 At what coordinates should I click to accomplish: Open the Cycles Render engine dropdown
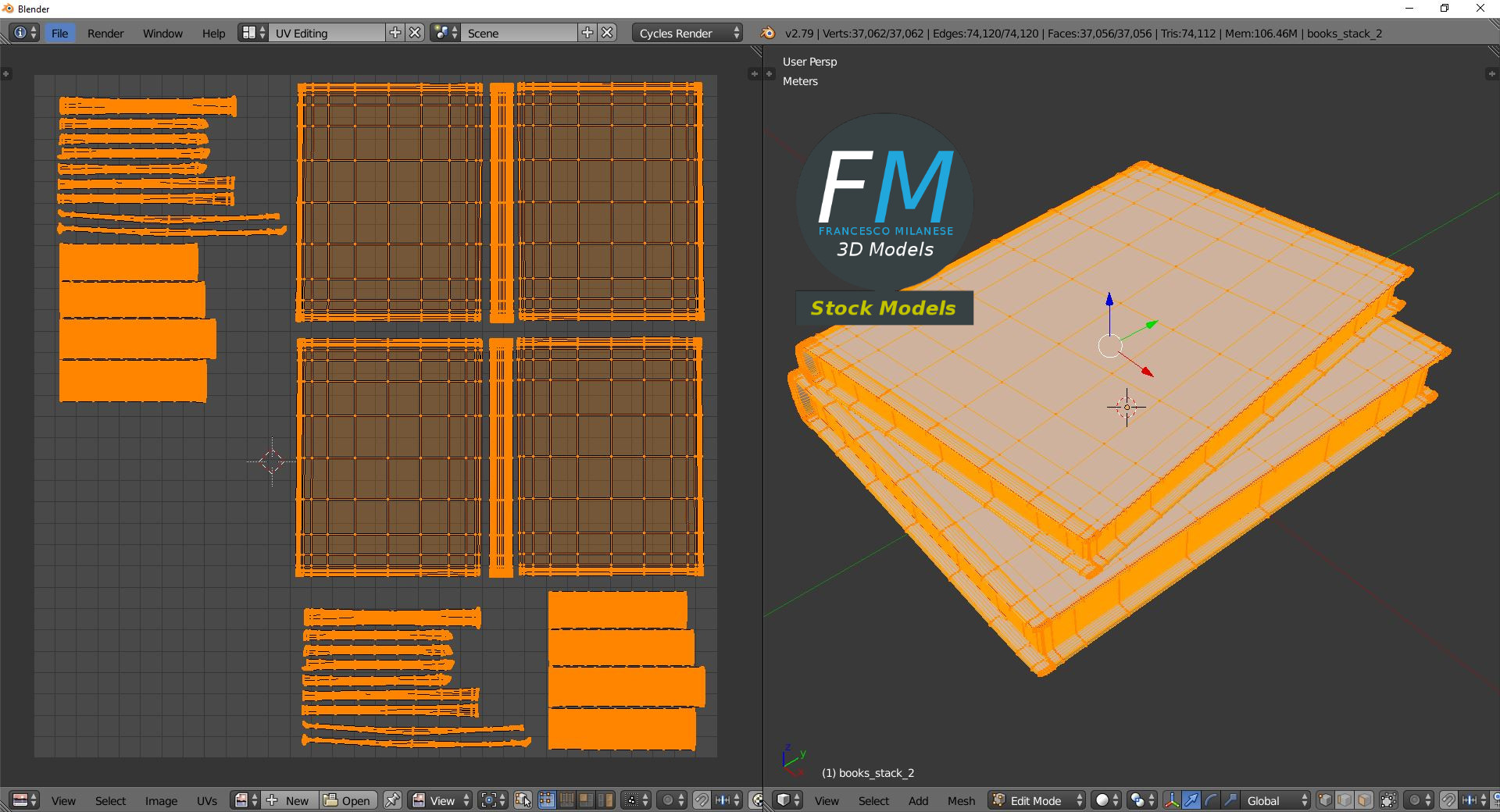click(687, 33)
